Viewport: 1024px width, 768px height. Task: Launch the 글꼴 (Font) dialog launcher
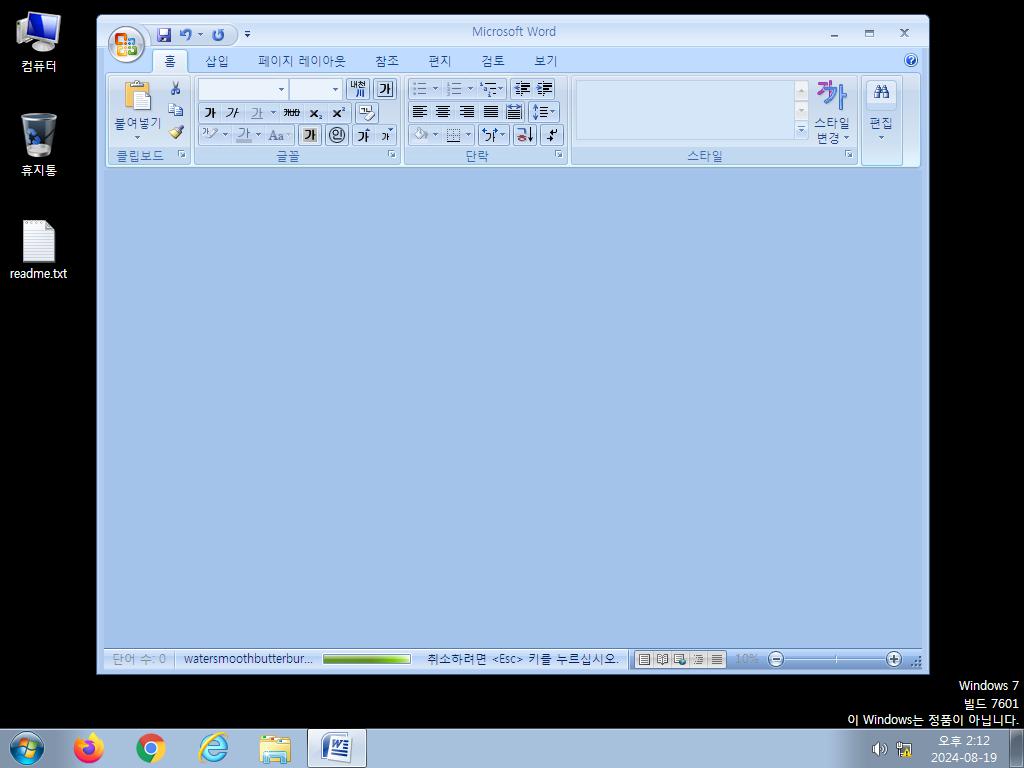392,154
